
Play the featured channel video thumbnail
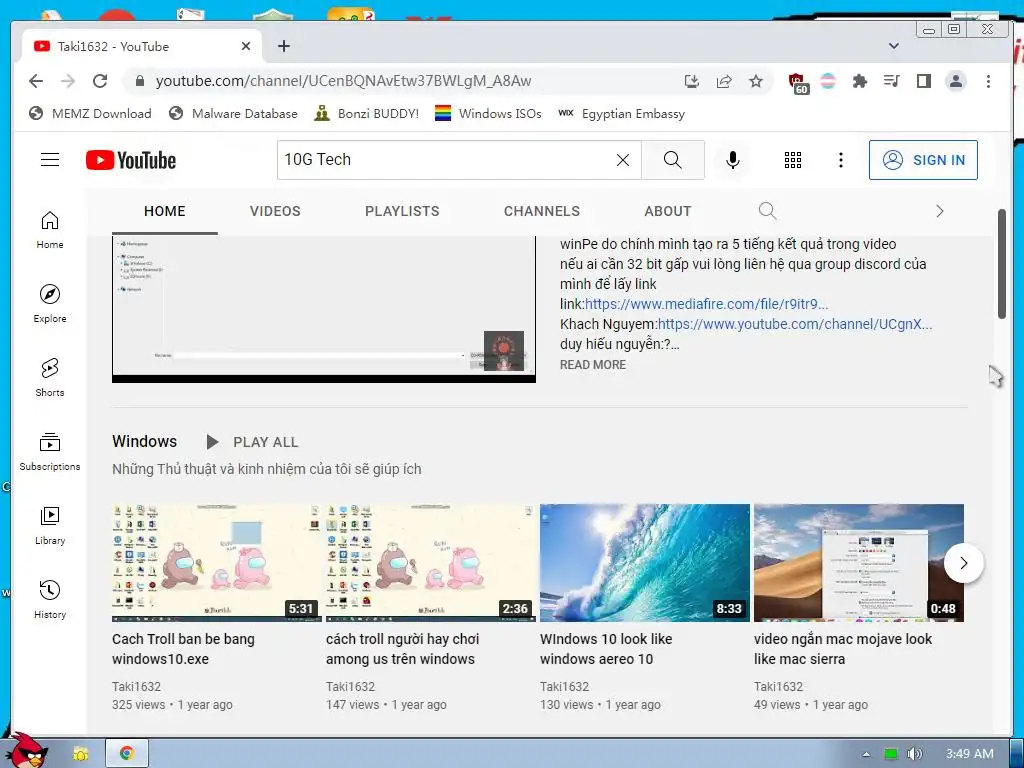(324, 308)
